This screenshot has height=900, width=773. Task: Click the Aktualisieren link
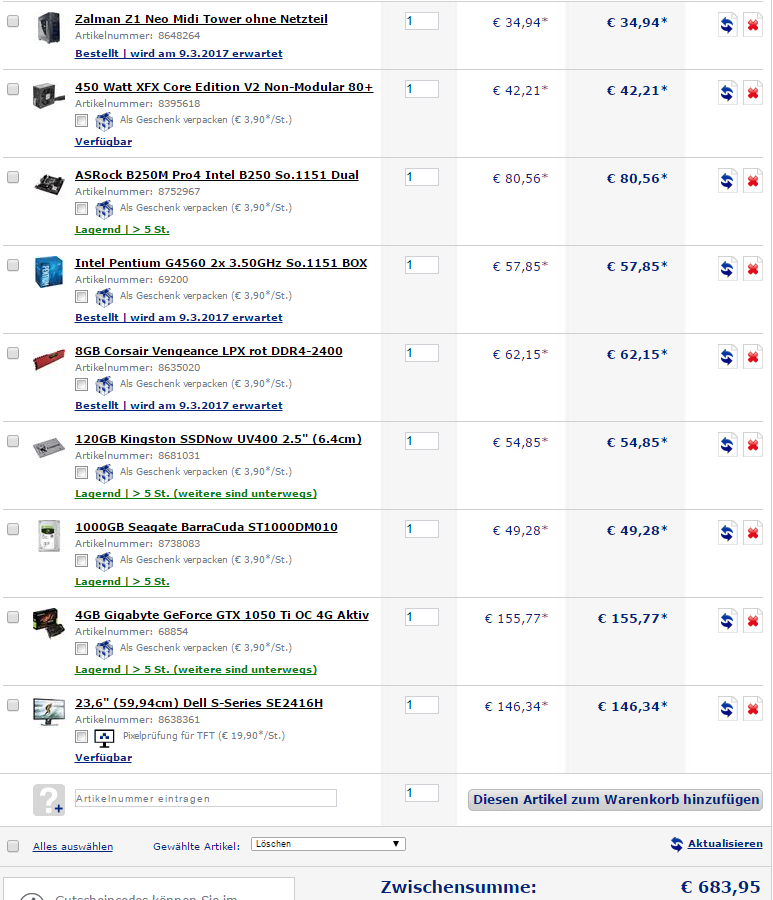click(725, 844)
